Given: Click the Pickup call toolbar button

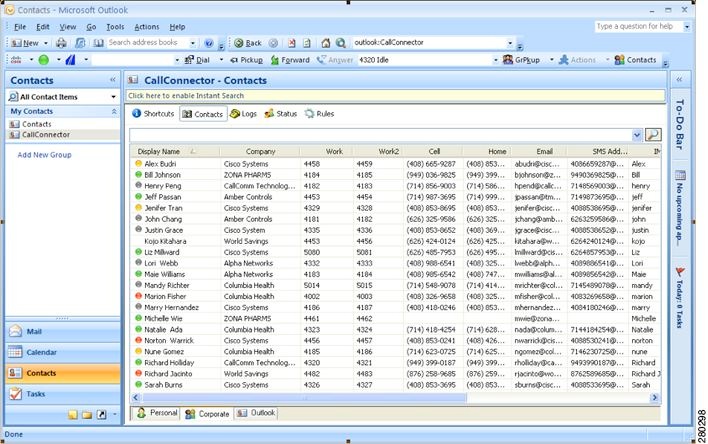Looking at the screenshot, I should tap(247, 60).
